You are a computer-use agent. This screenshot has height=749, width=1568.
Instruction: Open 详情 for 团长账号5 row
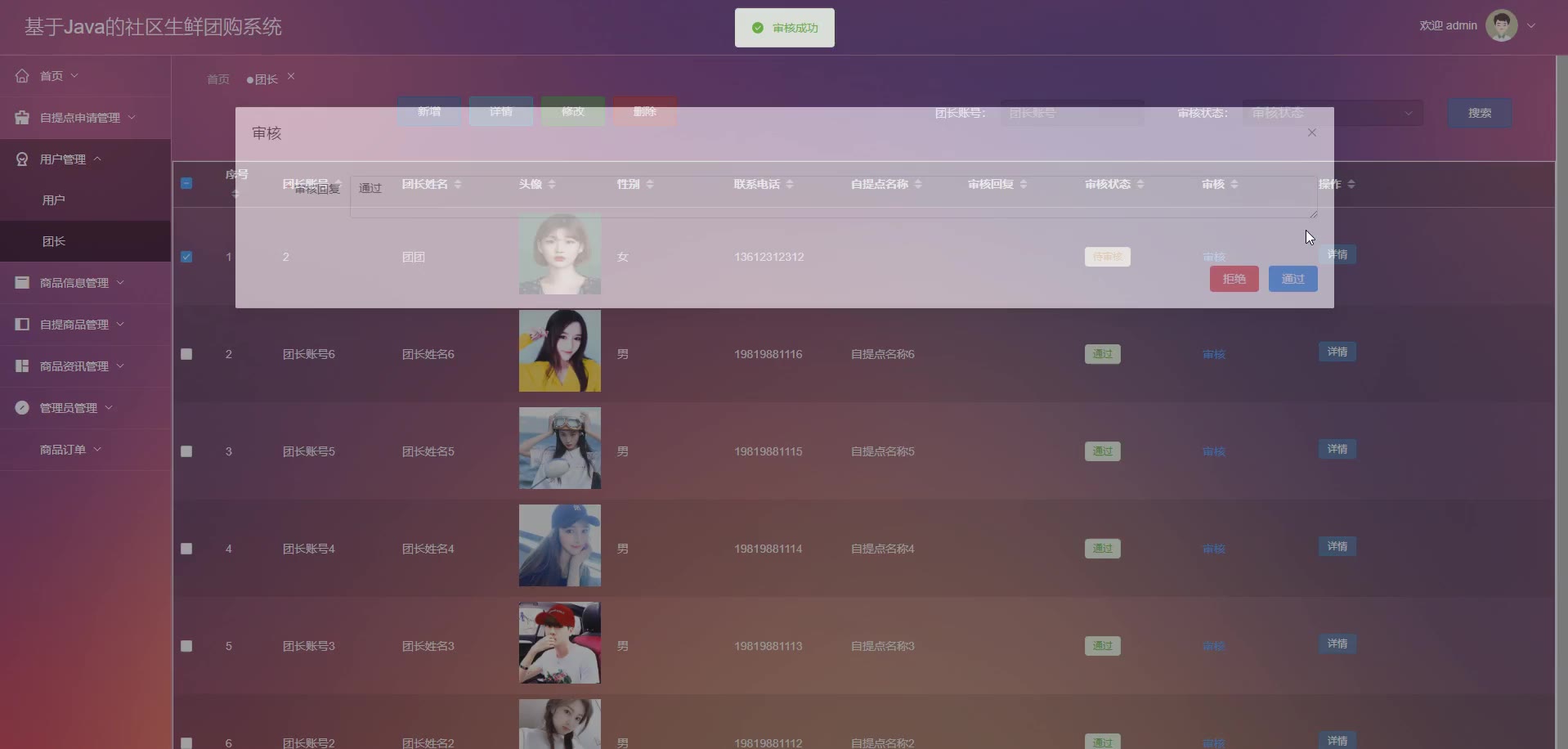1337,449
